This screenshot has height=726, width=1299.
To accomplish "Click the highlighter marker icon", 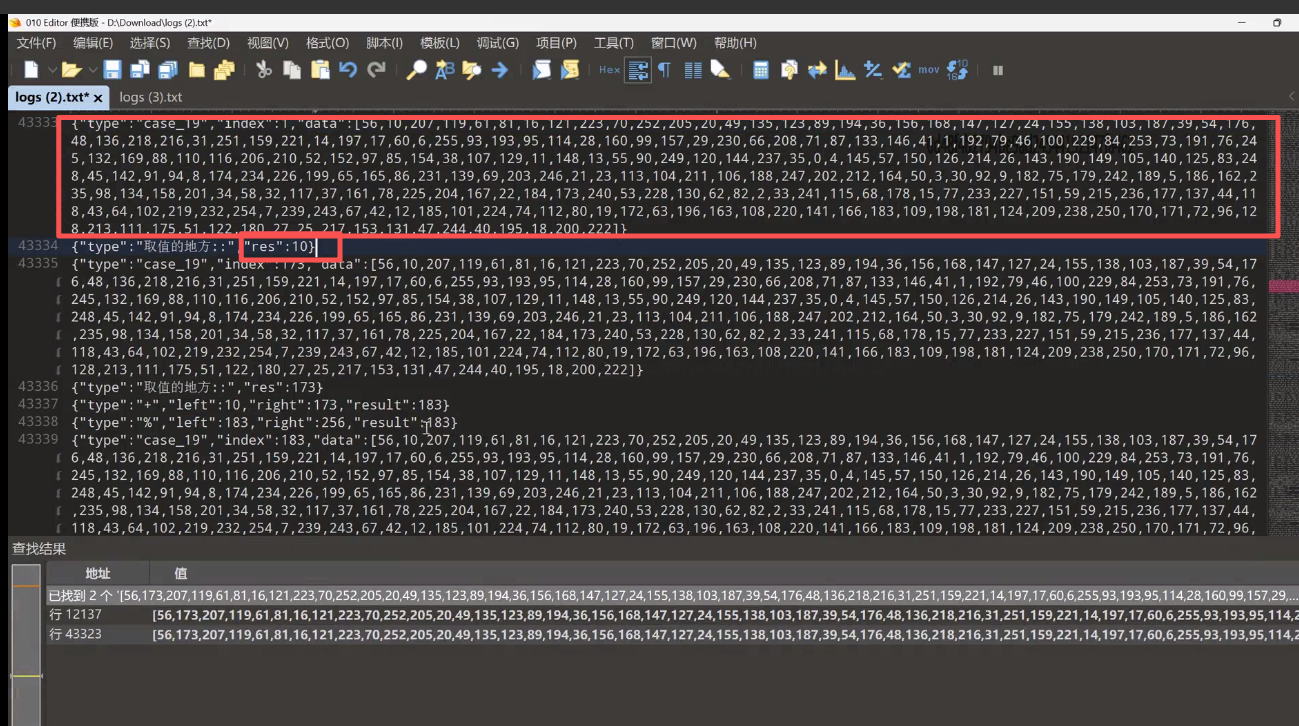I will pyautogui.click(x=720, y=70).
